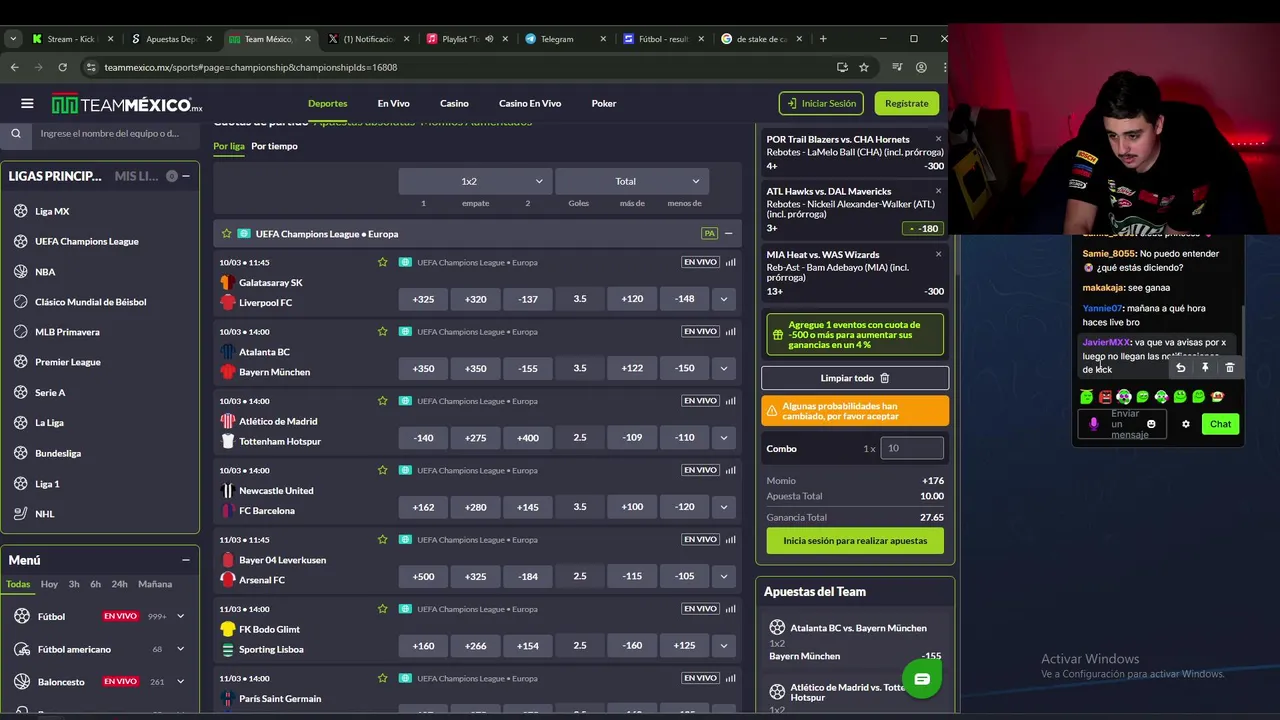The width and height of the screenshot is (1280, 720).
Task: Expand more markets for Atlético vs Tottenham
Action: (x=724, y=437)
